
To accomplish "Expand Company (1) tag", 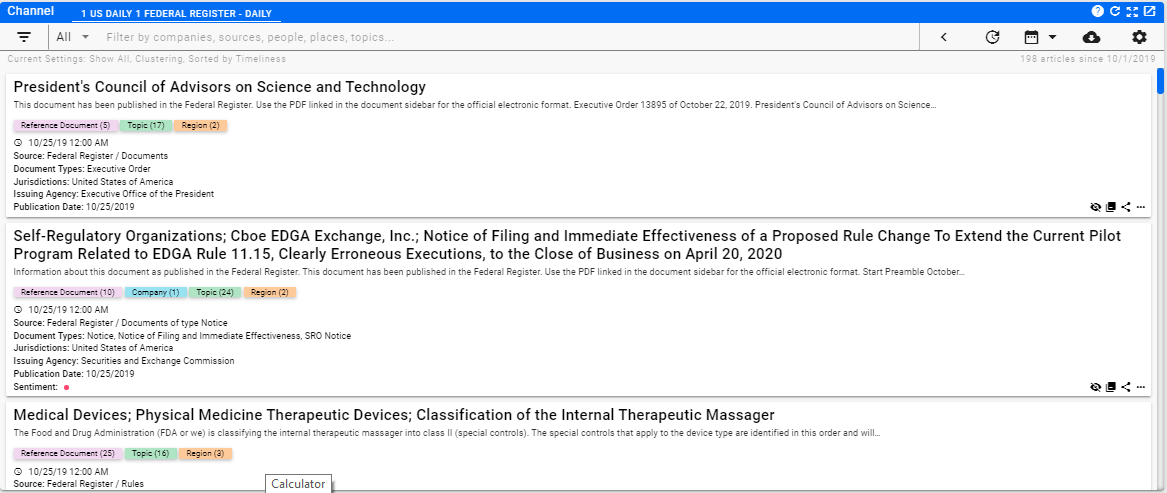I will coord(156,293).
